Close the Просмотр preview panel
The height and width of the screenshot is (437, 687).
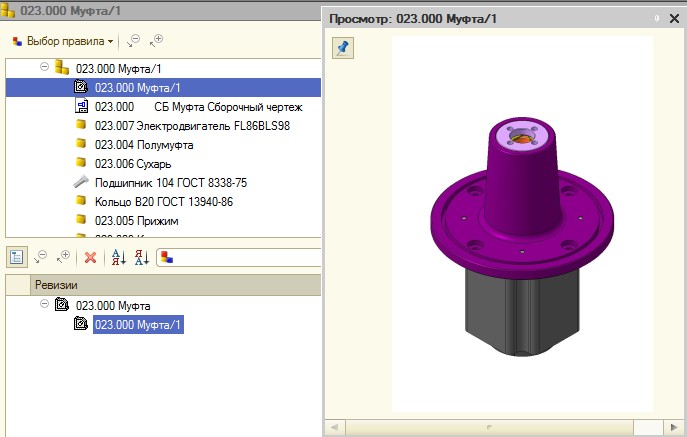[x=672, y=19]
